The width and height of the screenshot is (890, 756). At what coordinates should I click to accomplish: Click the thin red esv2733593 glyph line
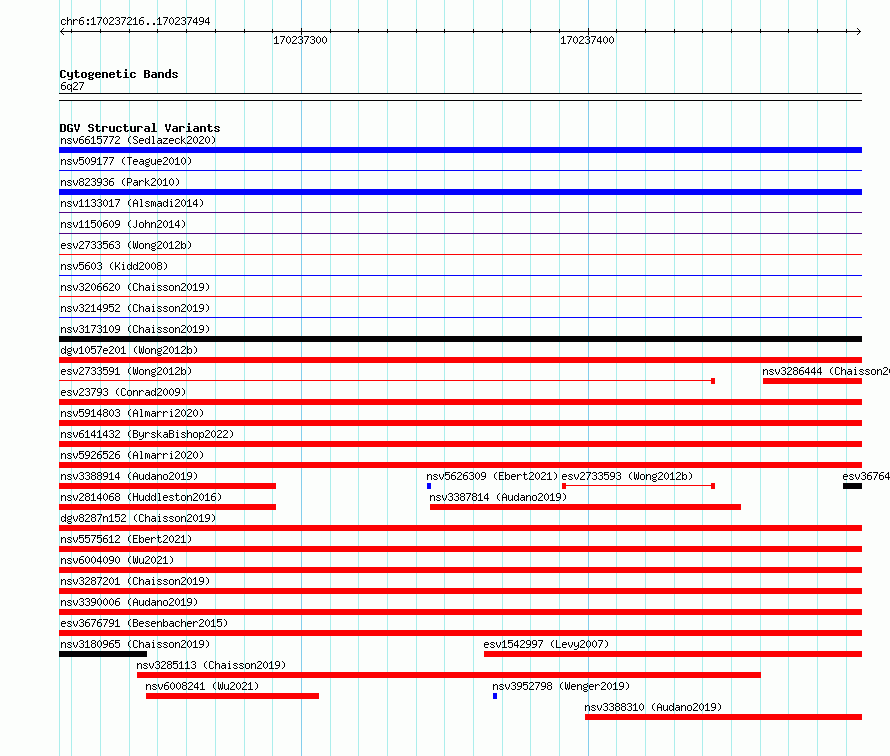point(639,486)
